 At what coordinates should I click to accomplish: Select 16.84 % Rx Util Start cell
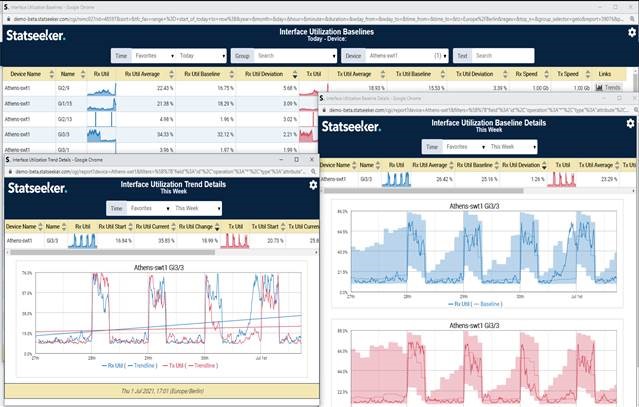pos(123,241)
